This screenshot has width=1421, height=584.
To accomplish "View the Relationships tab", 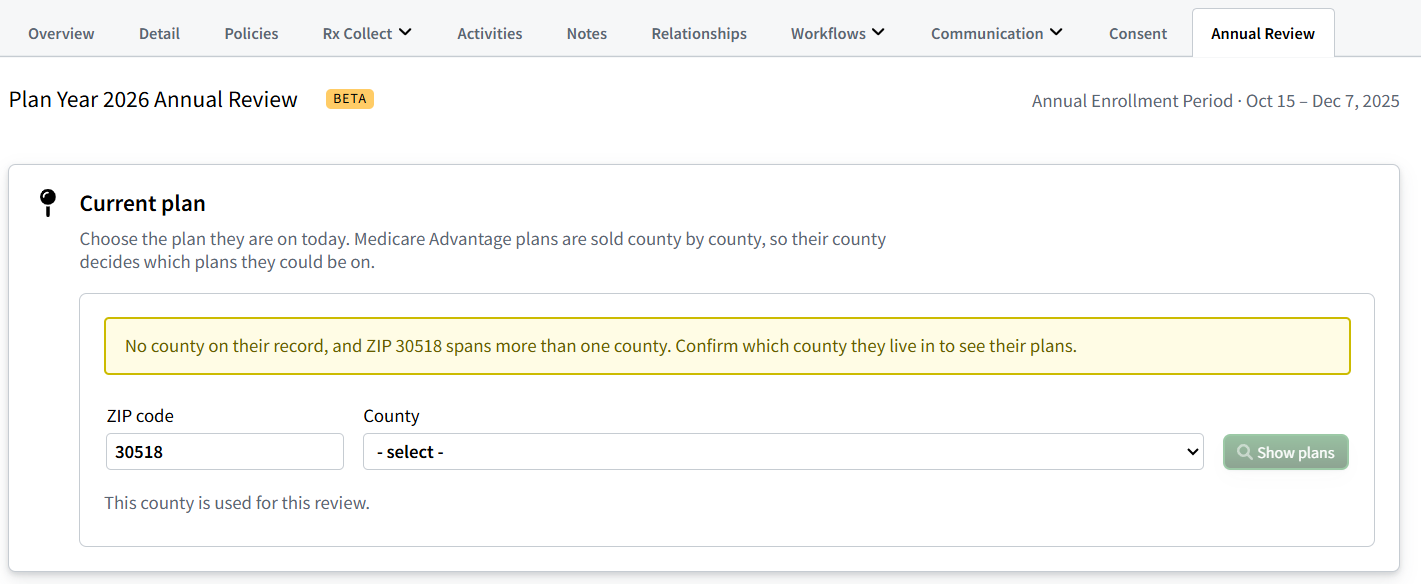I will click(x=699, y=33).
